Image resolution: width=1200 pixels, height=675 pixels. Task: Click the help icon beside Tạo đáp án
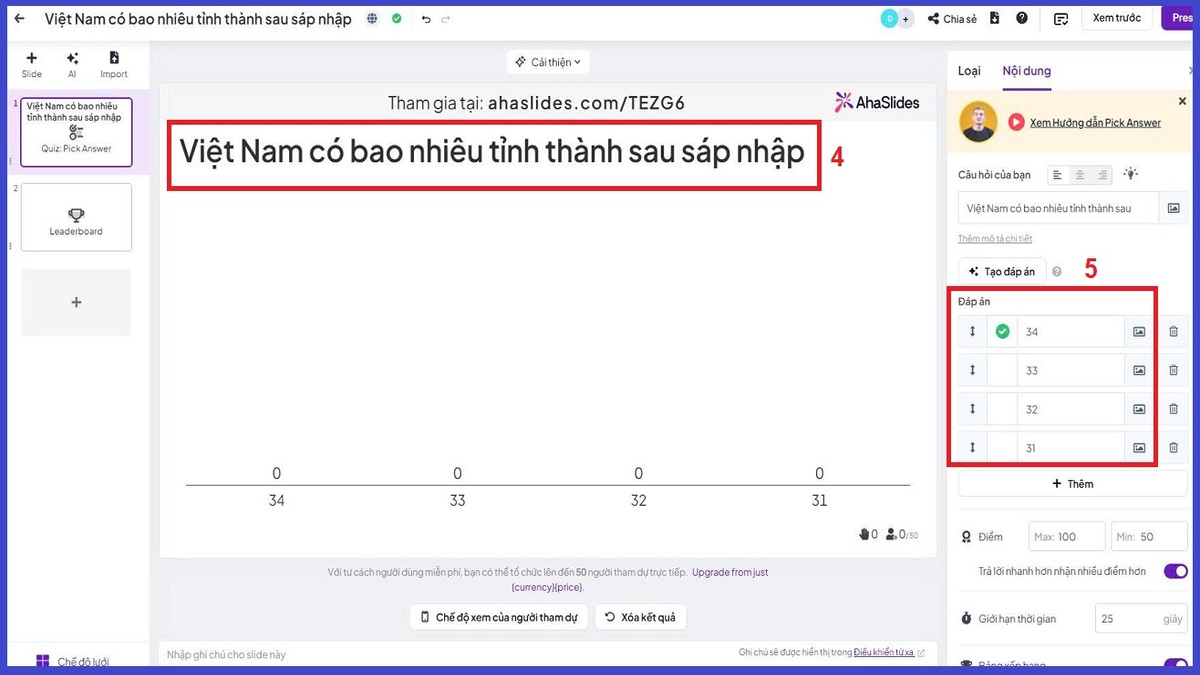(1057, 271)
